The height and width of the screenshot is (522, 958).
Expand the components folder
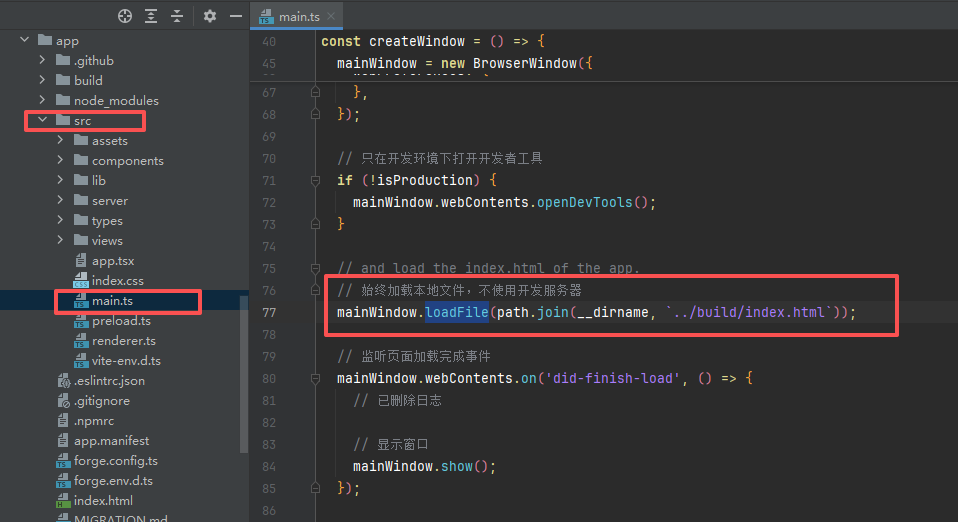point(60,160)
